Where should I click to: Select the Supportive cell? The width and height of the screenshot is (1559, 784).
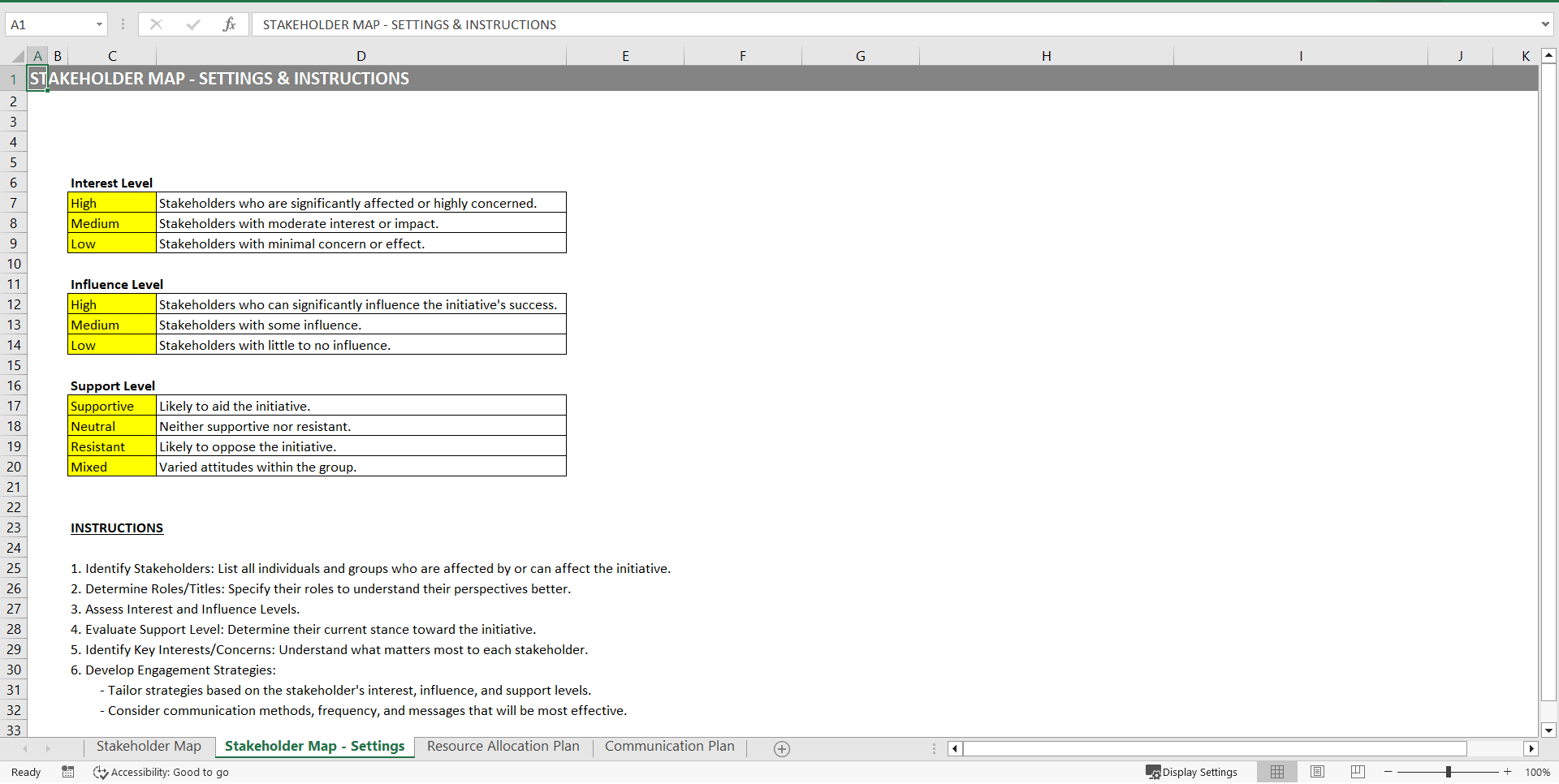(112, 406)
